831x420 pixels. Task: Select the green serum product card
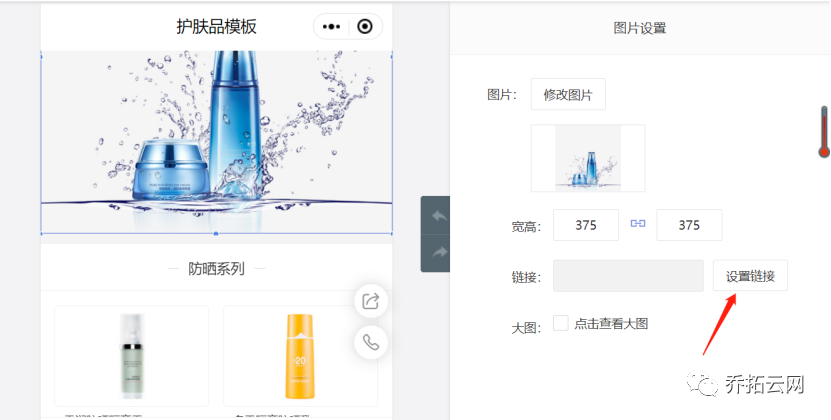(x=131, y=356)
